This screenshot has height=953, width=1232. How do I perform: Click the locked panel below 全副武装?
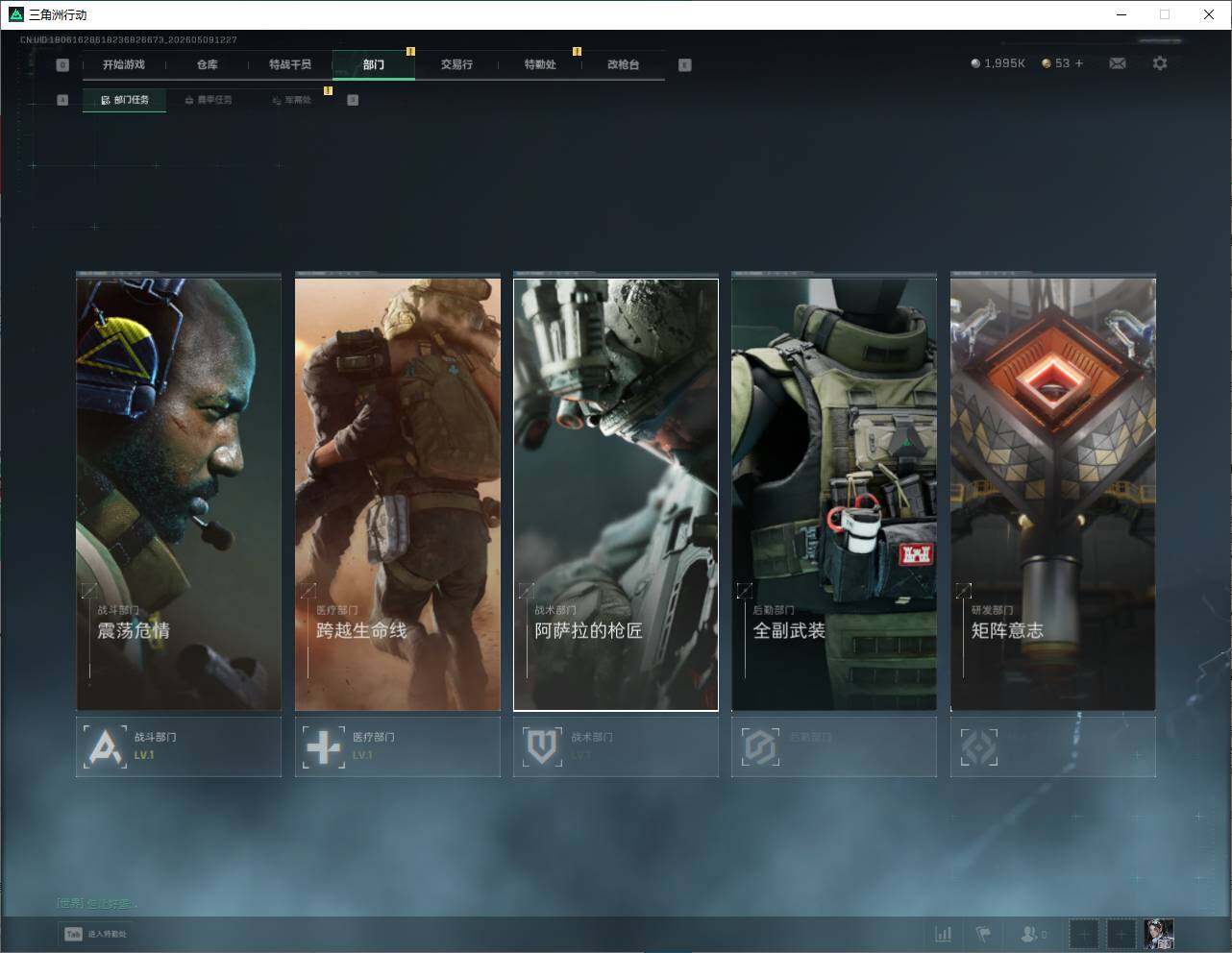[x=834, y=746]
